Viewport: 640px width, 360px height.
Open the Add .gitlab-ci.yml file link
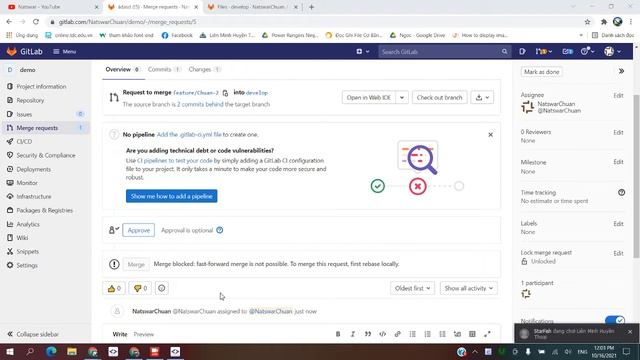[x=189, y=135]
